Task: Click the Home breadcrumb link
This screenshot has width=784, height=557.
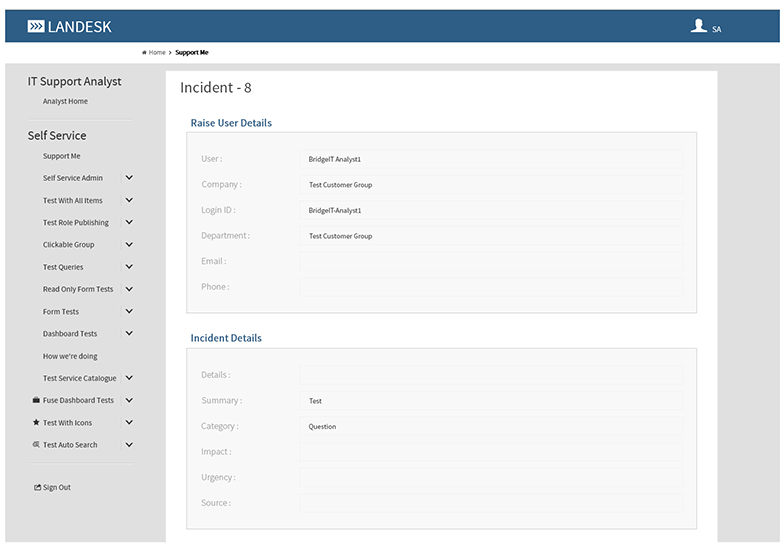Action: tap(157, 52)
